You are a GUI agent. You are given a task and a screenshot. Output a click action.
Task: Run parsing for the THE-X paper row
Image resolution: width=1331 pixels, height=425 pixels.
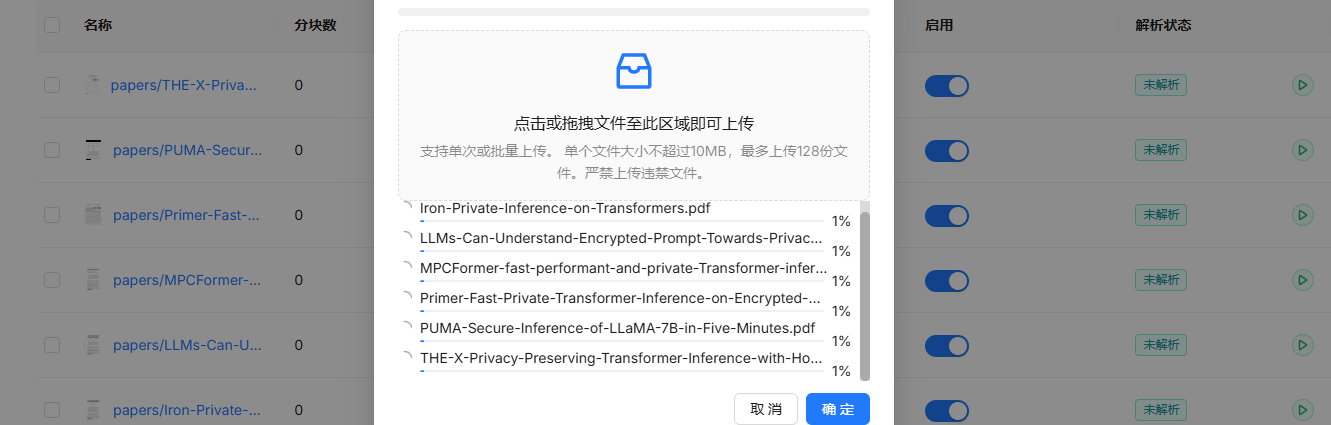(1301, 85)
